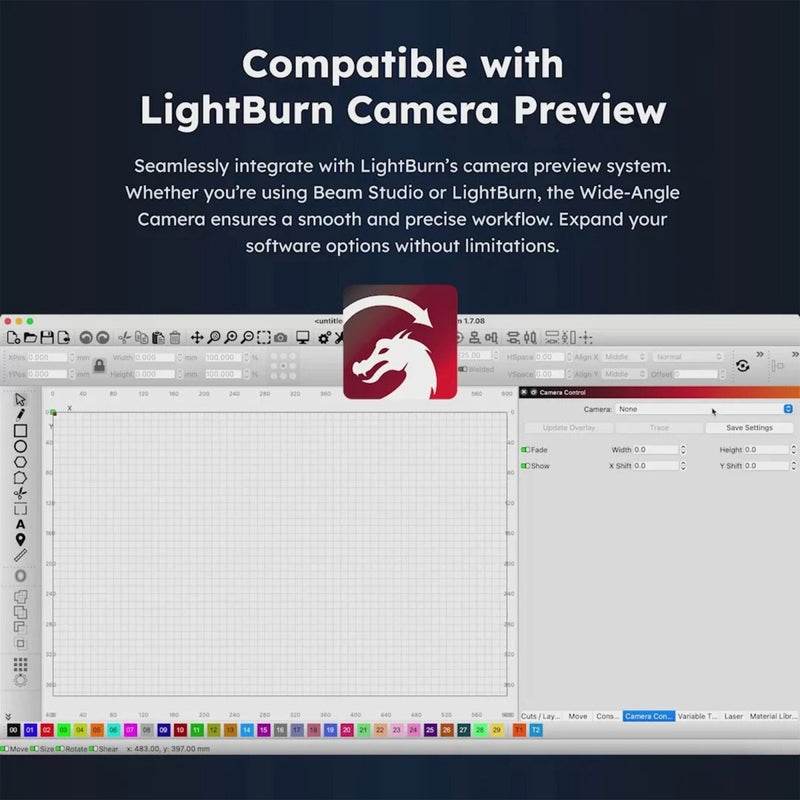This screenshot has width=800, height=800.
Task: Switch to the Laser tab
Action: [733, 716]
